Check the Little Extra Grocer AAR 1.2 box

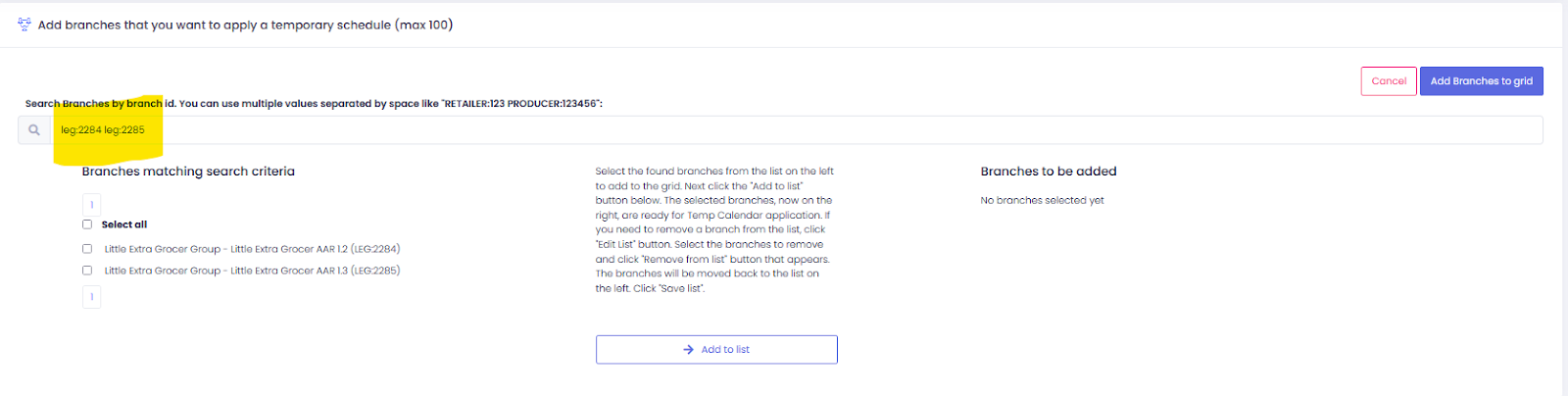click(x=87, y=249)
